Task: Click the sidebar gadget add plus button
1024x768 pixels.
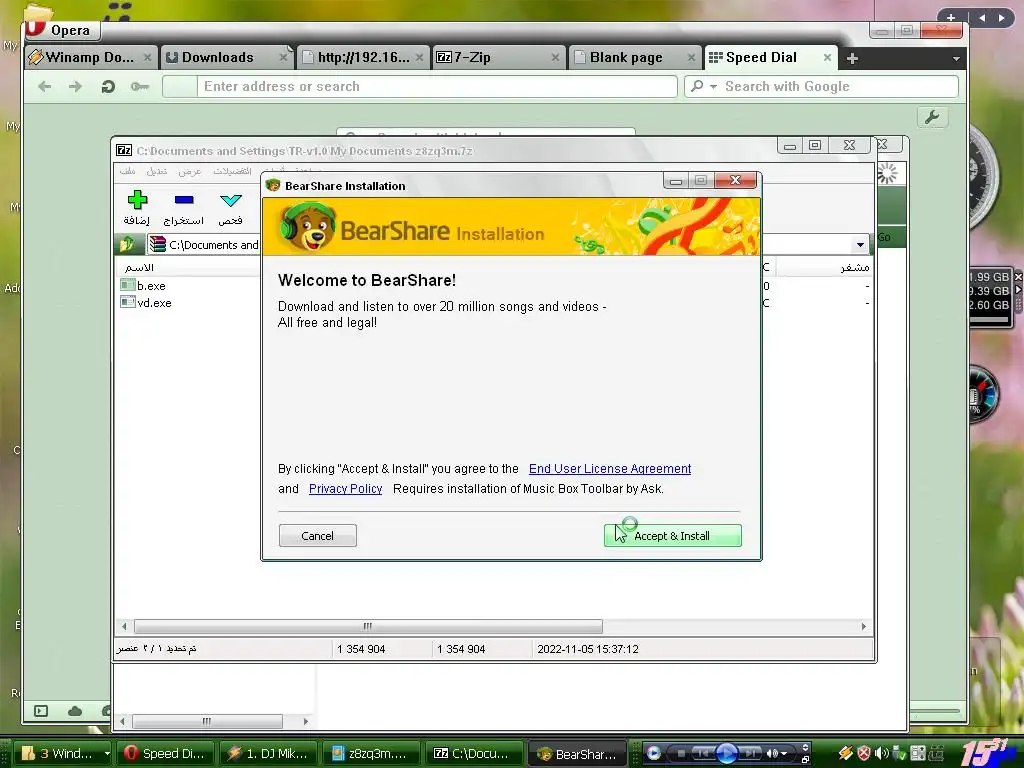Action: 951,18
